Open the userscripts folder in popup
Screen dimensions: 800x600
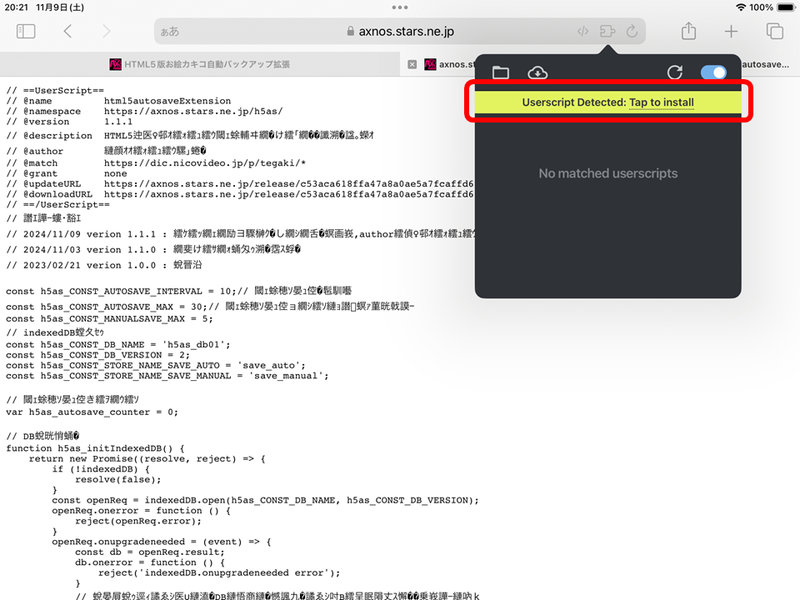coord(501,72)
